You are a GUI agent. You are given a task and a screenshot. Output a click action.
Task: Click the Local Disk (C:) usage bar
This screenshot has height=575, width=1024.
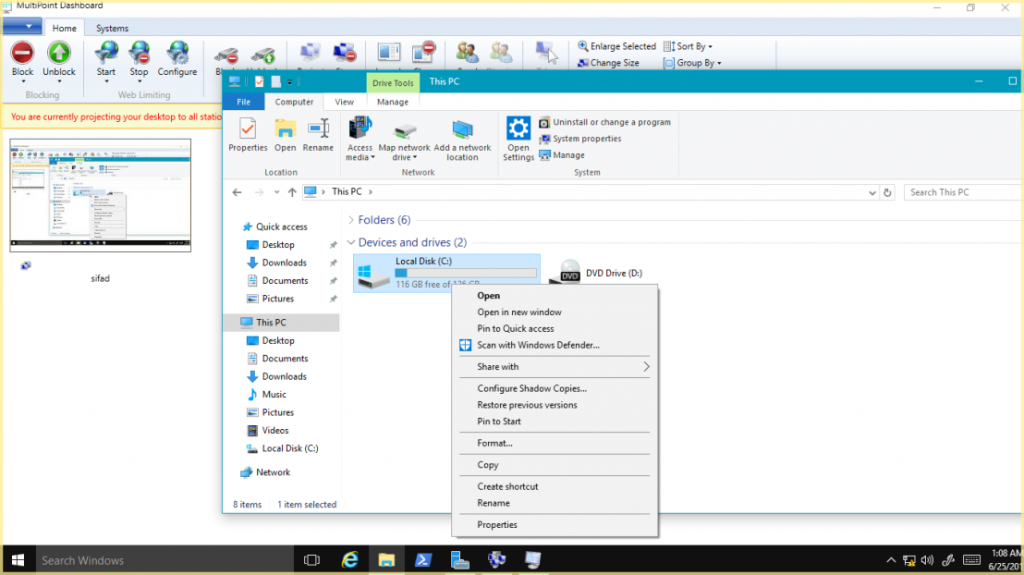pos(465,272)
